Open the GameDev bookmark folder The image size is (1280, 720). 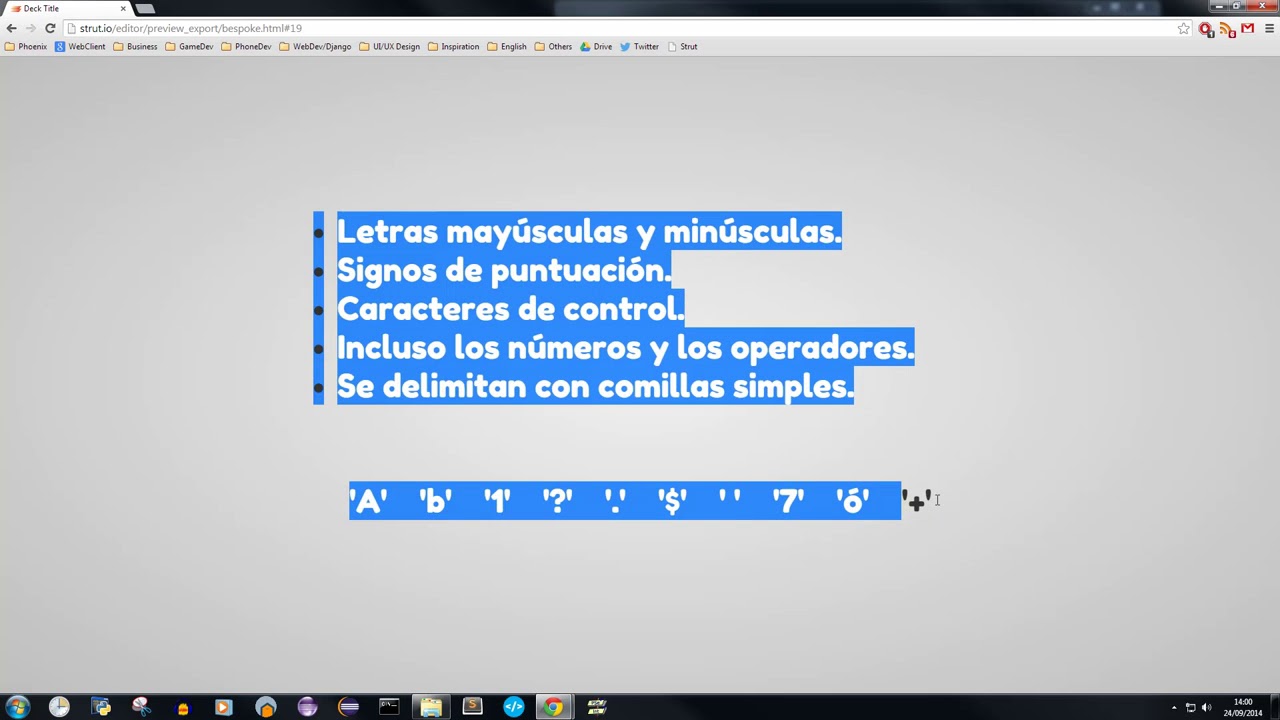(189, 46)
